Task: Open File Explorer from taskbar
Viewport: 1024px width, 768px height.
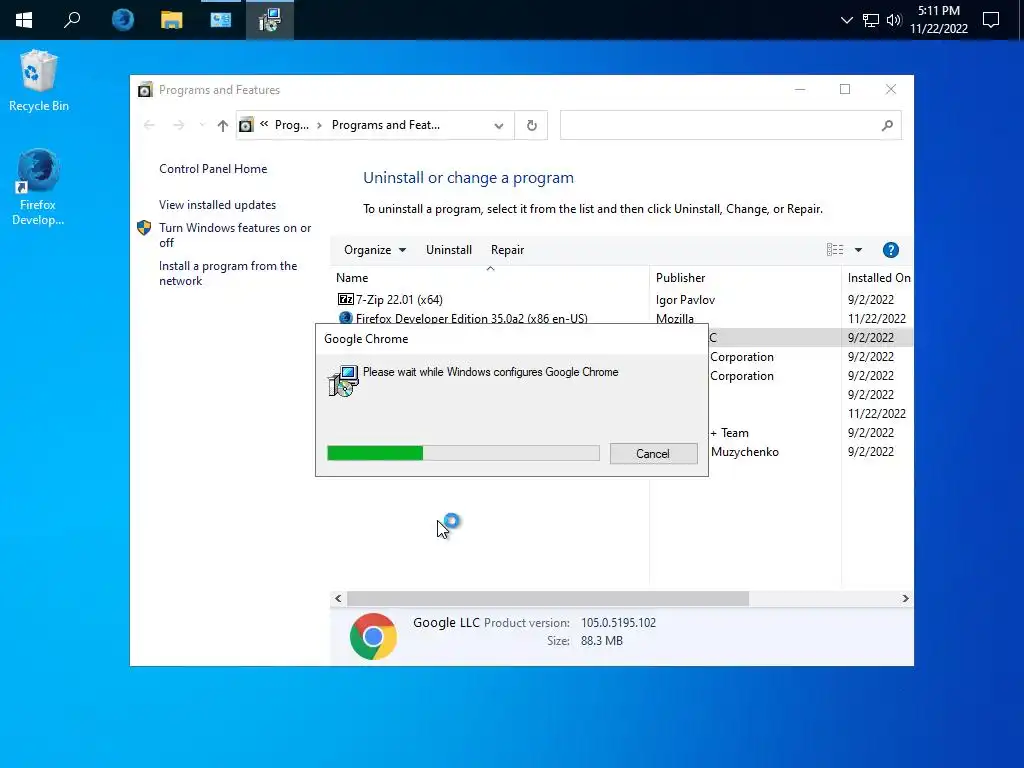Action: pyautogui.click(x=171, y=20)
